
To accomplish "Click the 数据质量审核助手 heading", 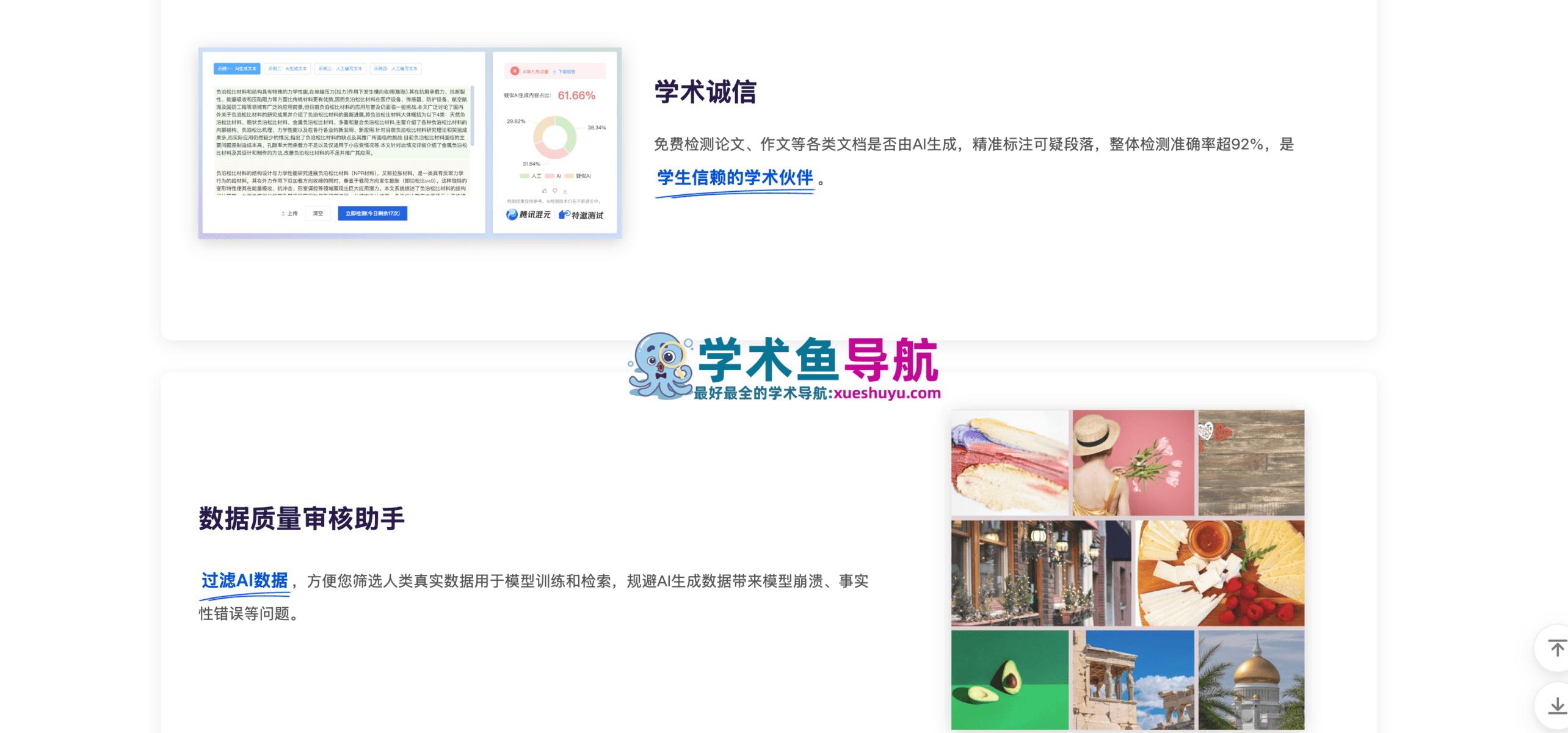I will (x=302, y=519).
